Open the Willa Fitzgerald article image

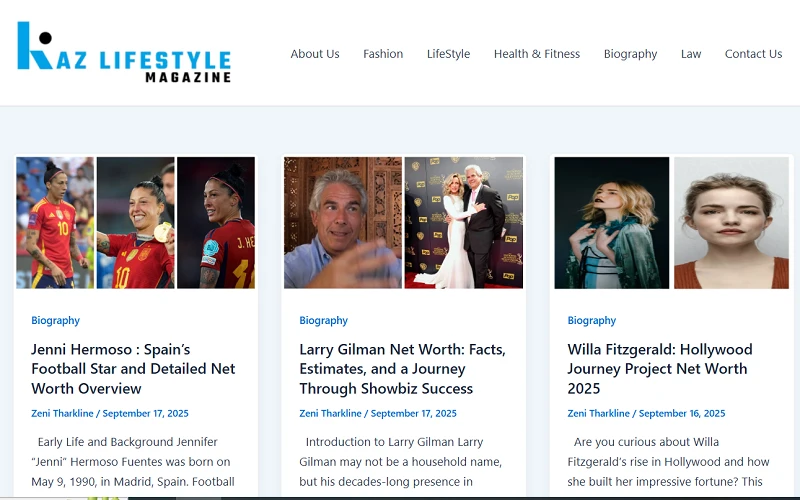(671, 222)
